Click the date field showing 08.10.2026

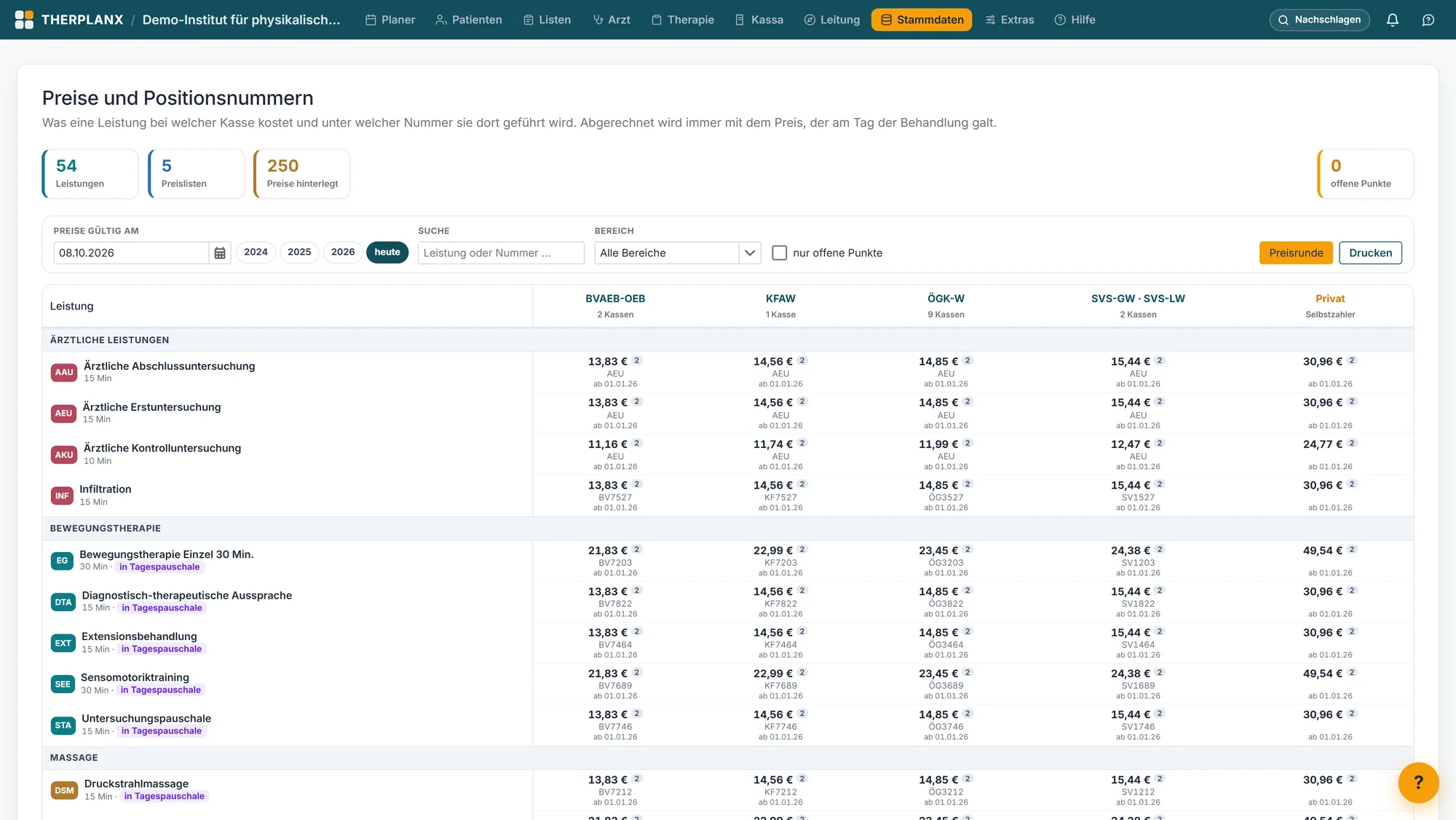click(x=131, y=253)
